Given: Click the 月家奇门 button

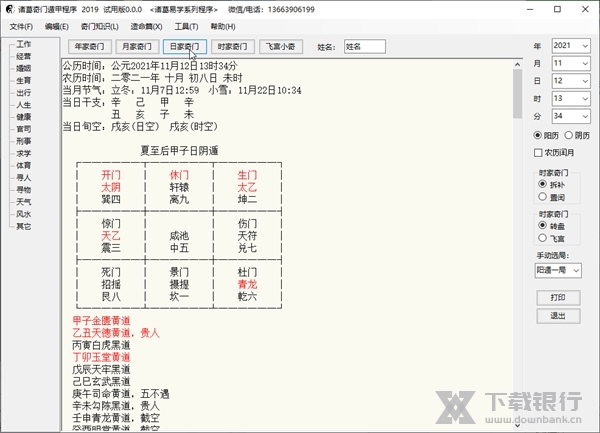Looking at the screenshot, I should pos(137,47).
